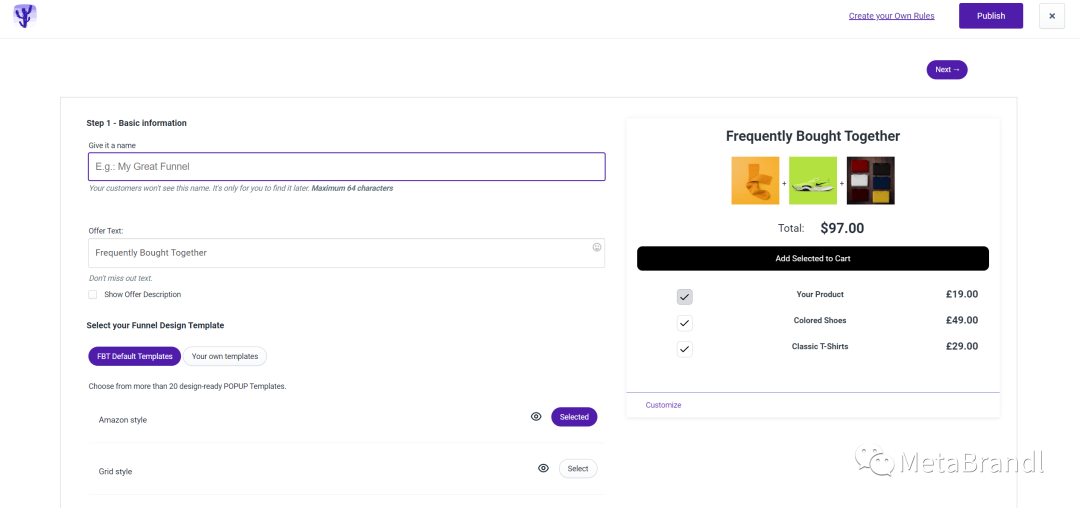Close the funnel editor with X

pos(1052,16)
